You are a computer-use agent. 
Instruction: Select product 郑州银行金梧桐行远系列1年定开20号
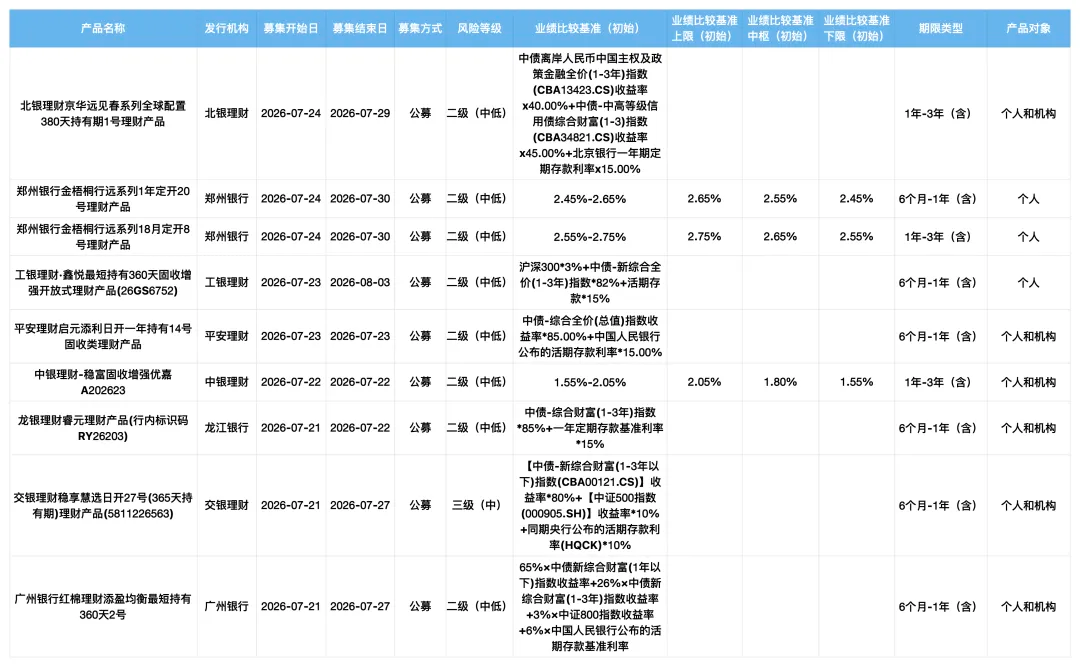tap(103, 198)
